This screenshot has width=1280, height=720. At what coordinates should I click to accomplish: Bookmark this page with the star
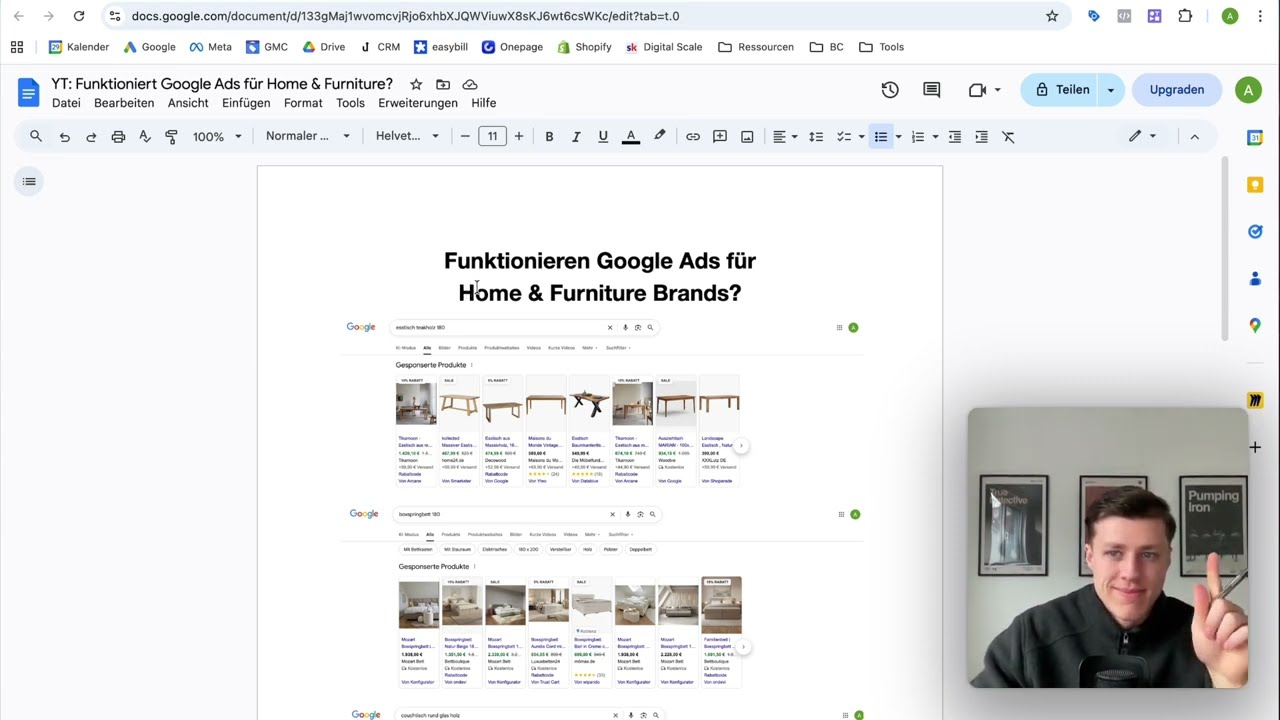coord(1052,16)
